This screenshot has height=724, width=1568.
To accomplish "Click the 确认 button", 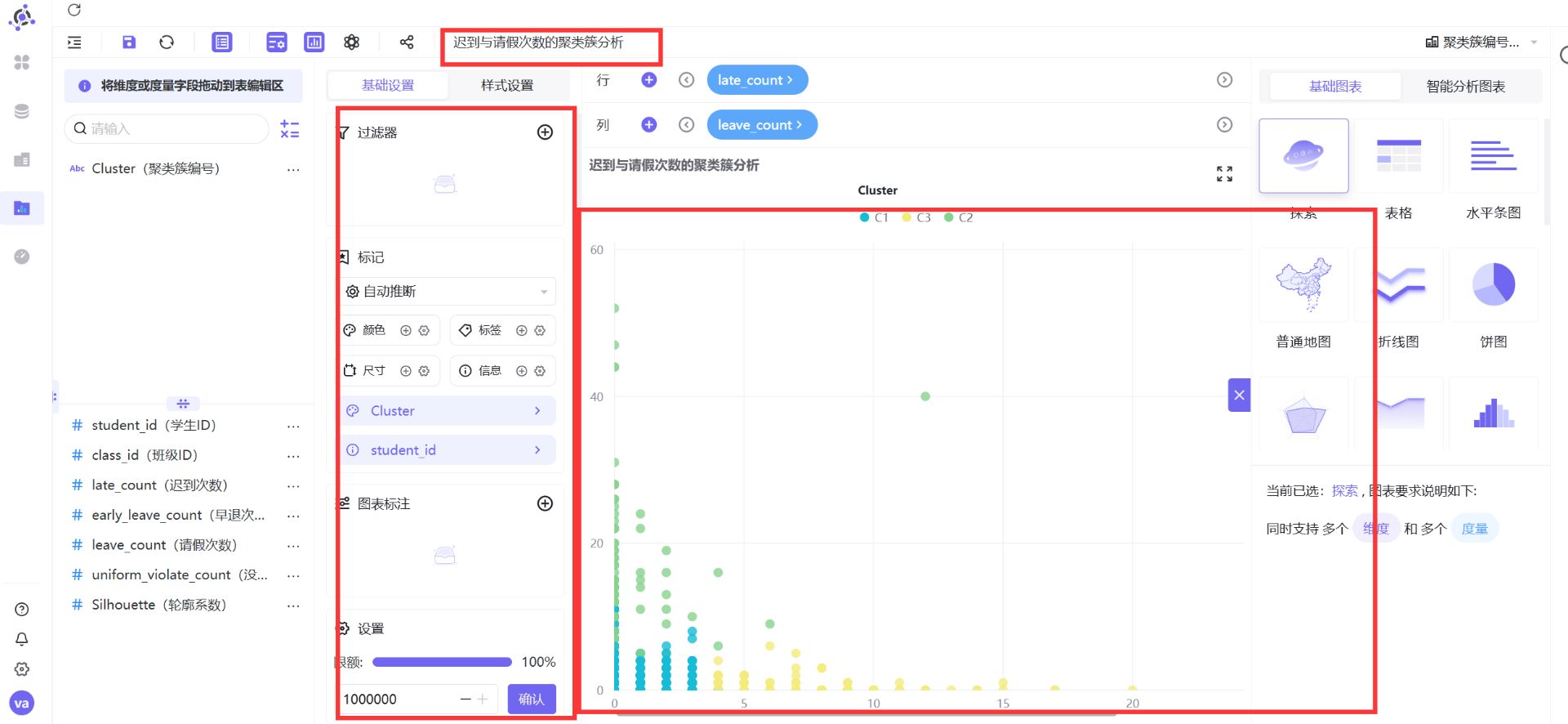I will coord(532,699).
